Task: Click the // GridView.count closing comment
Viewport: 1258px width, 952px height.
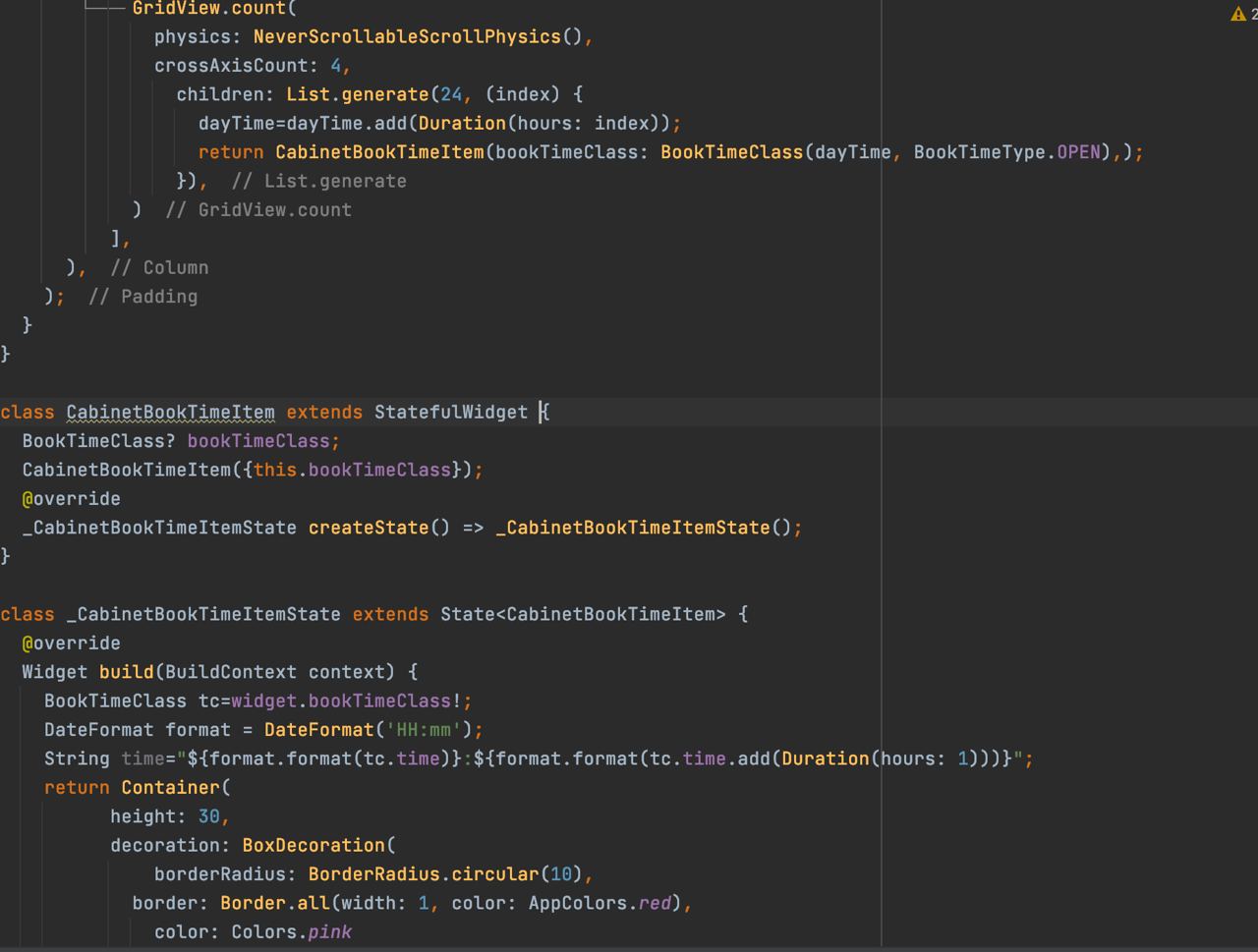Action: tap(258, 210)
